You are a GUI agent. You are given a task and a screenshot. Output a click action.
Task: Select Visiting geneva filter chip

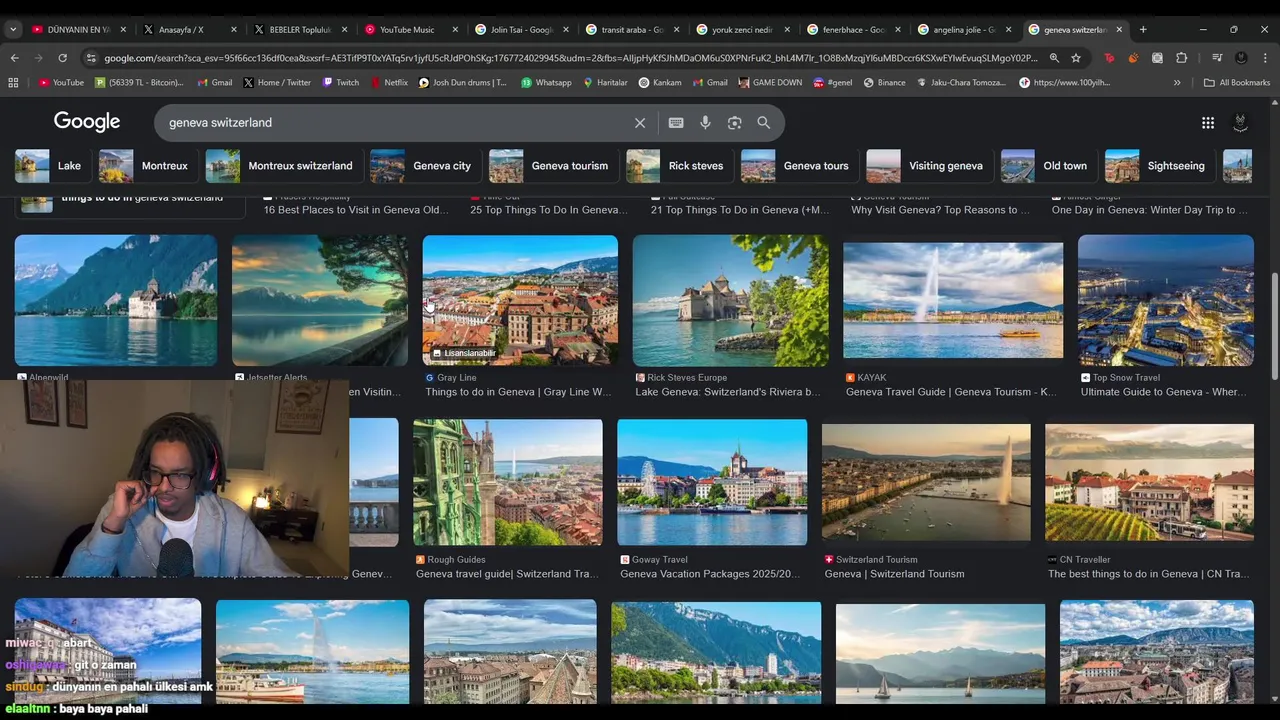(928, 166)
